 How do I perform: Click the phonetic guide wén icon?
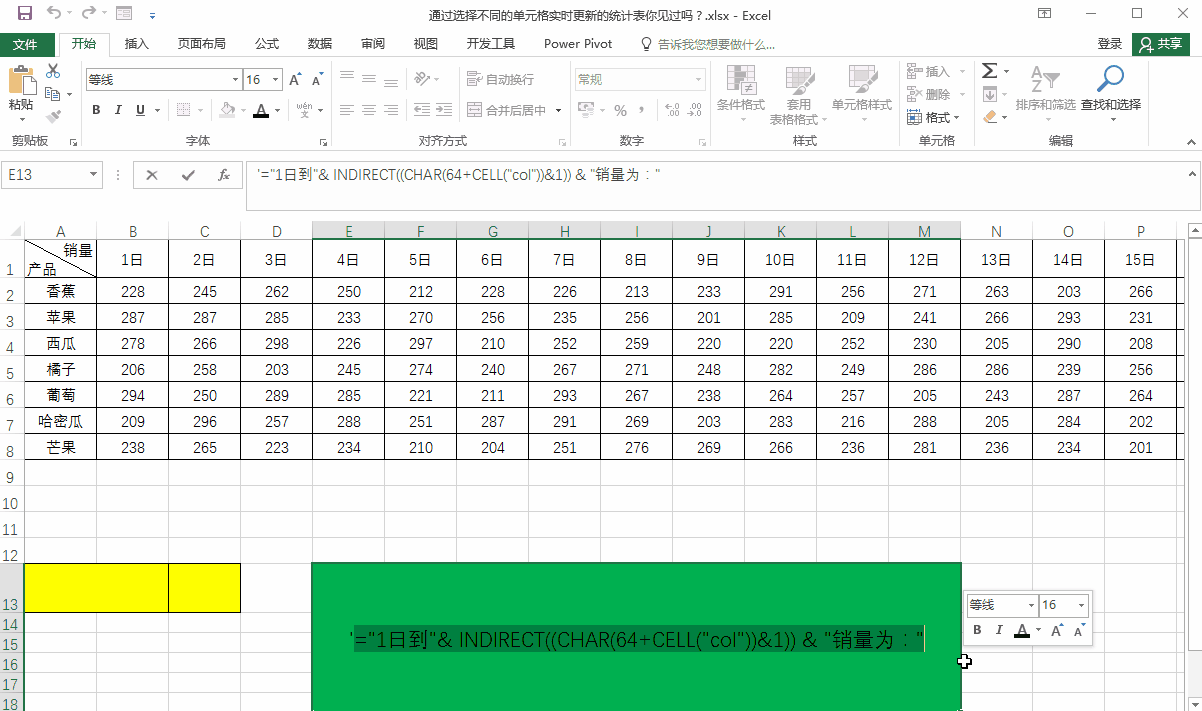click(304, 109)
